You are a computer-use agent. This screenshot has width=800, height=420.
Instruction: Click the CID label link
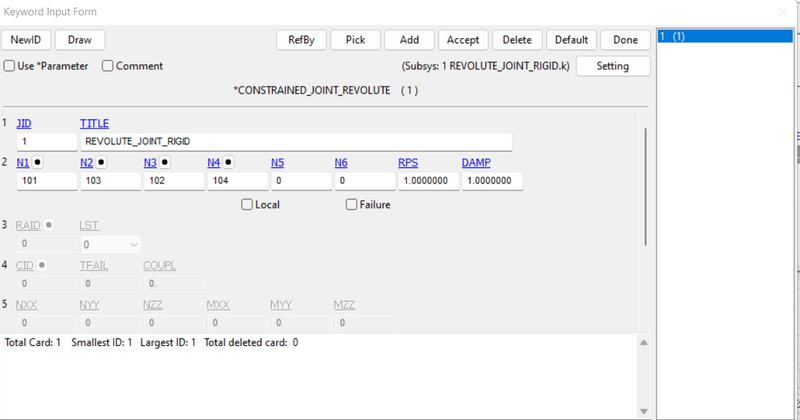(x=24, y=266)
